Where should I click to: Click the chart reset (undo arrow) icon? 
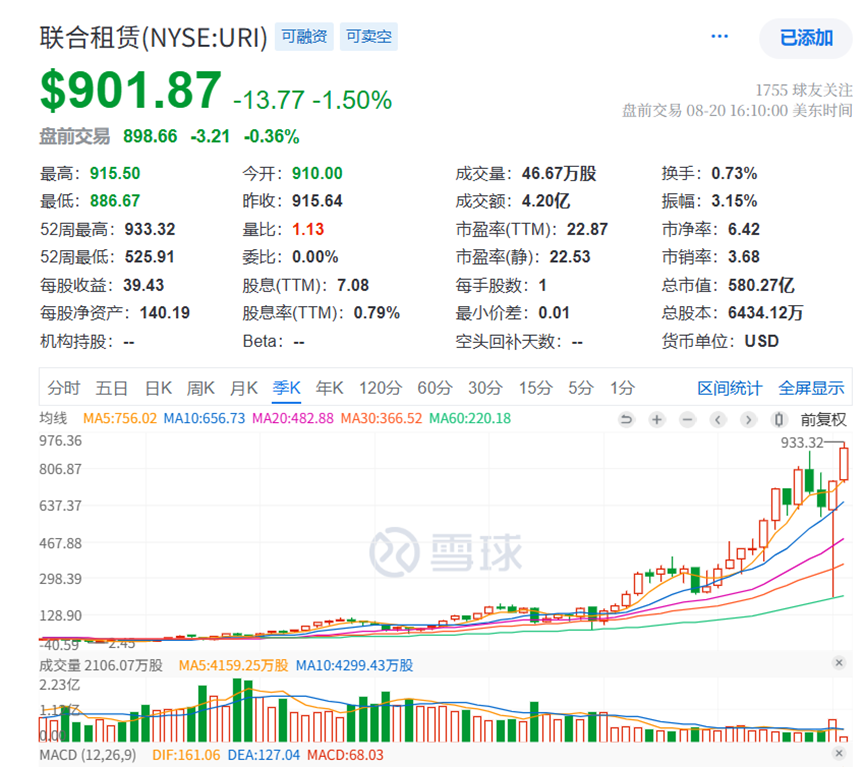pos(627,419)
